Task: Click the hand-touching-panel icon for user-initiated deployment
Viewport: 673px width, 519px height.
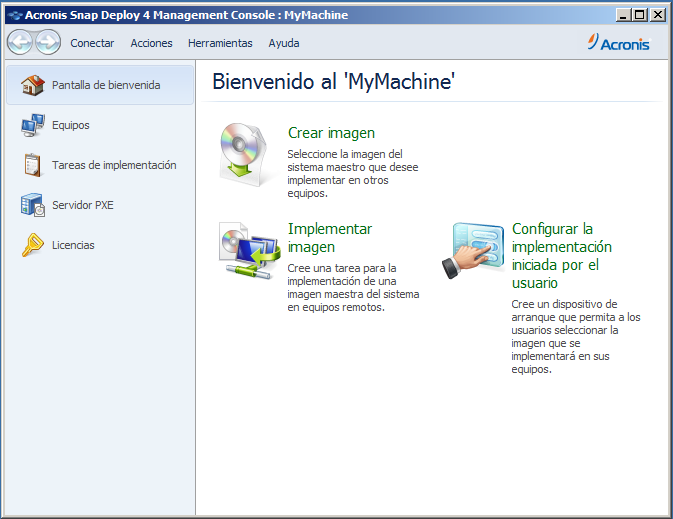Action: coord(473,250)
